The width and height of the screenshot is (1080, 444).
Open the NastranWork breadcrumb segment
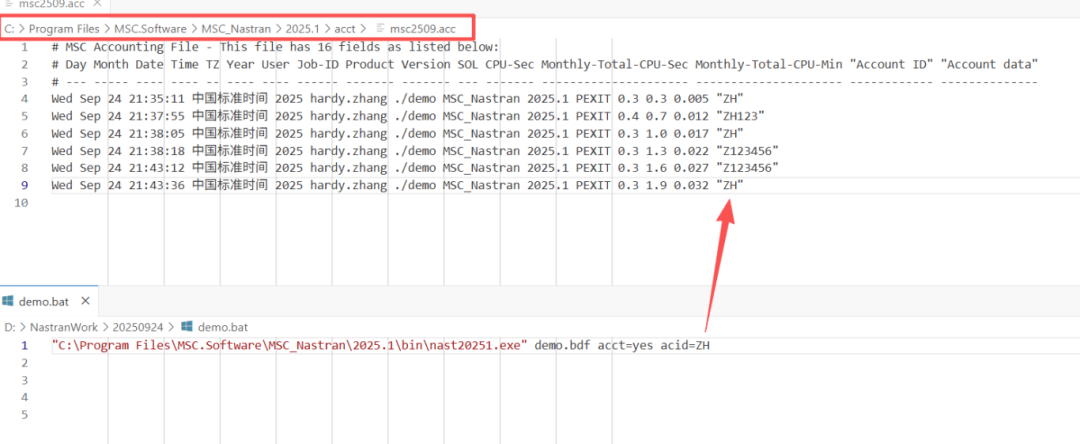64,327
